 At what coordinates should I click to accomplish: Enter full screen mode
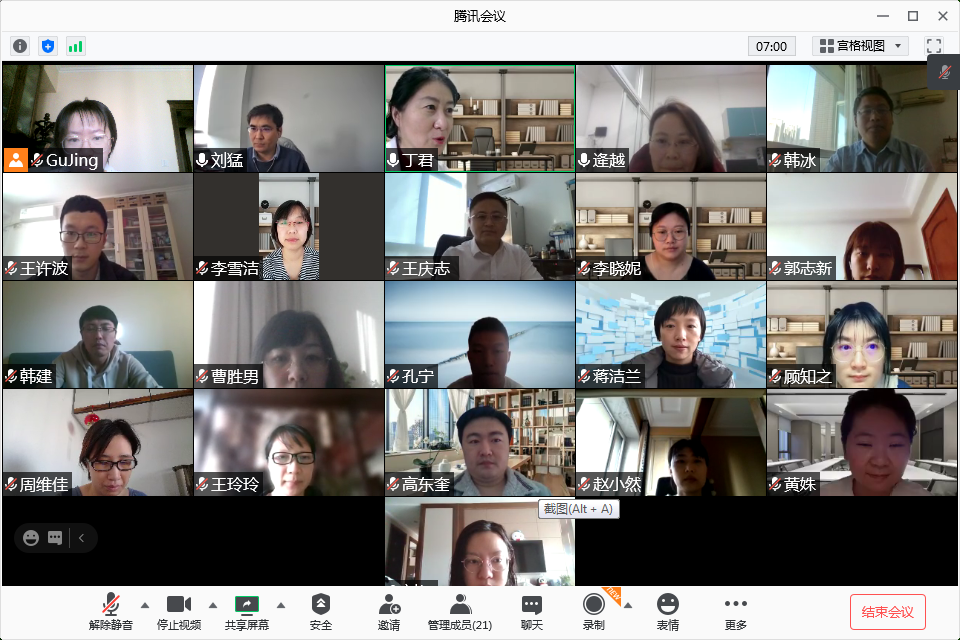point(934,46)
